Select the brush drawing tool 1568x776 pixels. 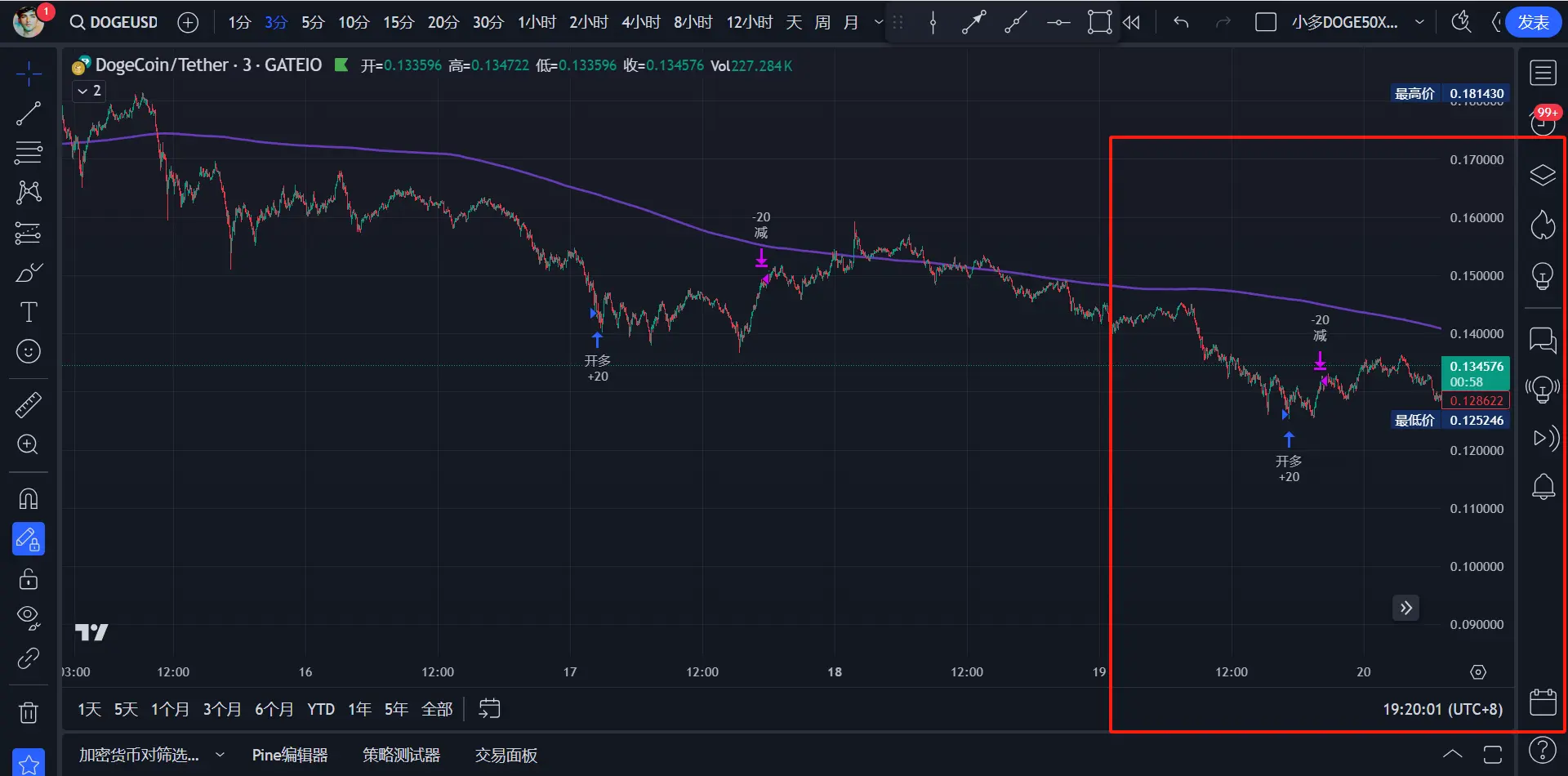pos(29,272)
